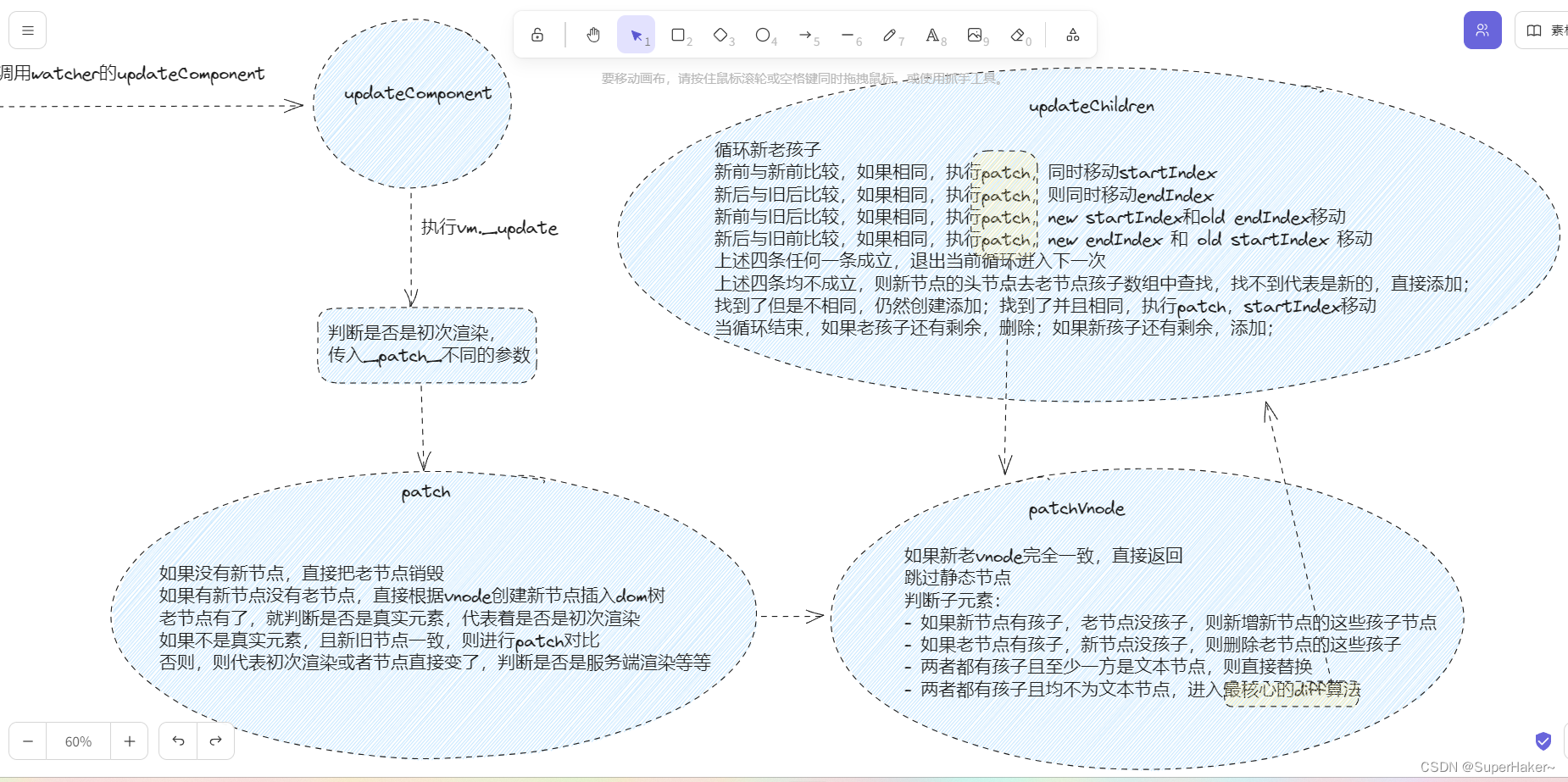Select the Arrow drawing tool

point(805,35)
